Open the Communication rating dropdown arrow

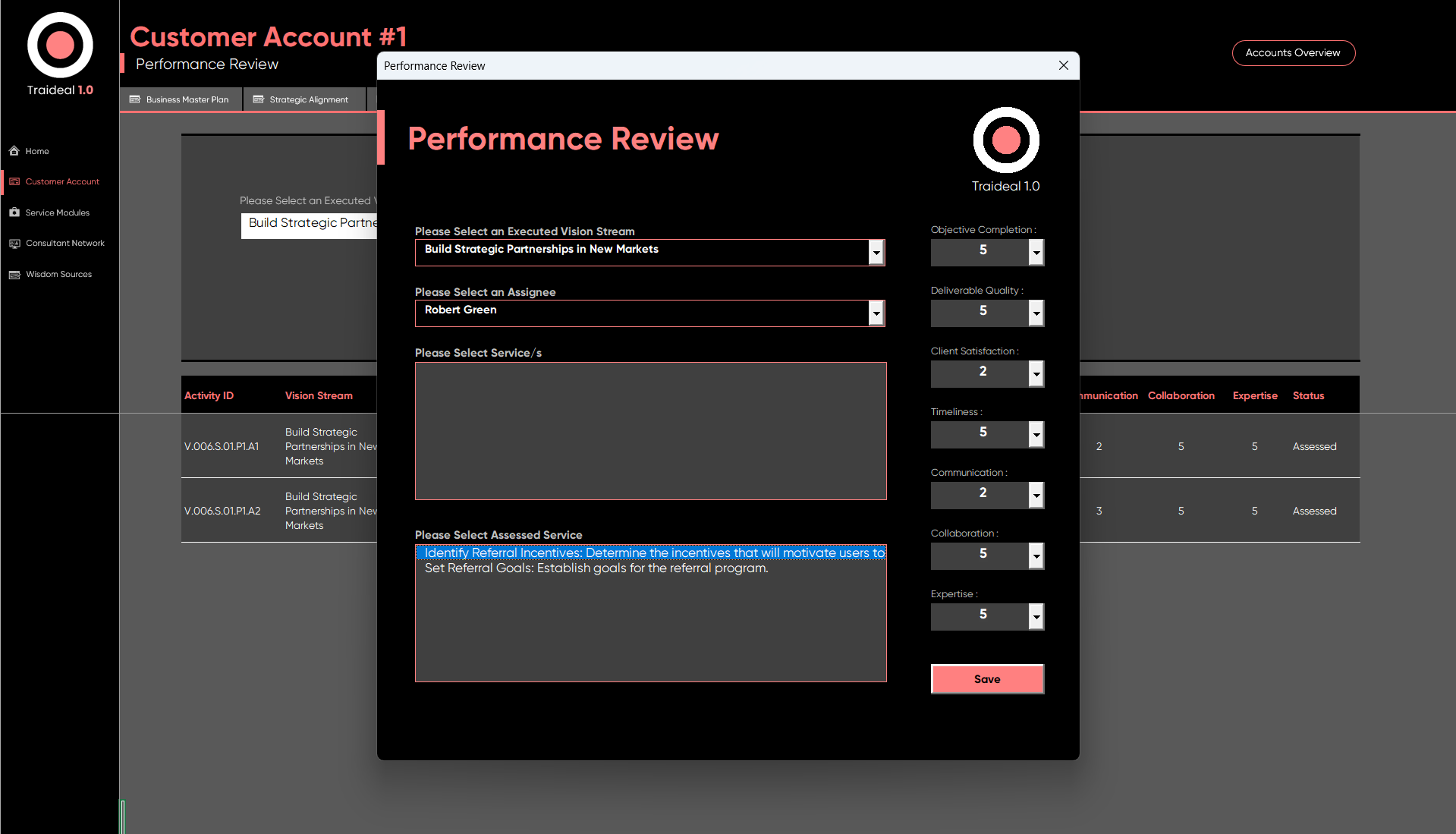click(1036, 496)
